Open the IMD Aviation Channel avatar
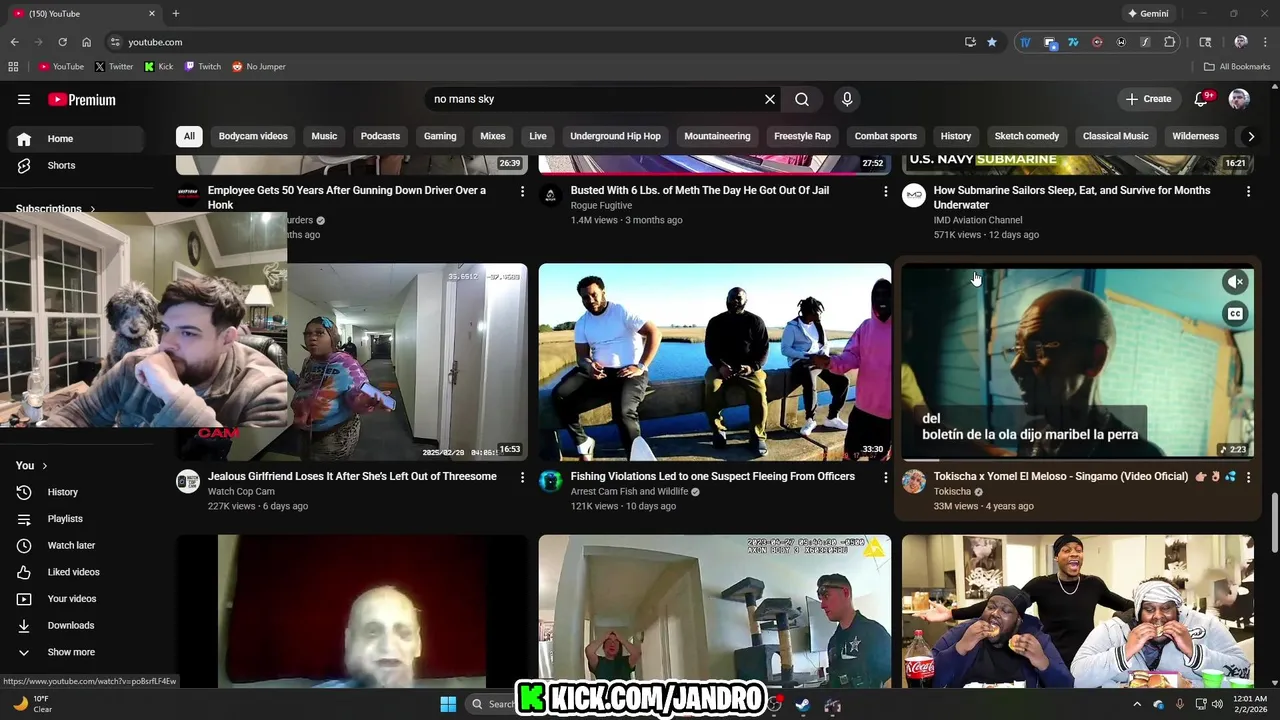The image size is (1280, 720). 914,195
